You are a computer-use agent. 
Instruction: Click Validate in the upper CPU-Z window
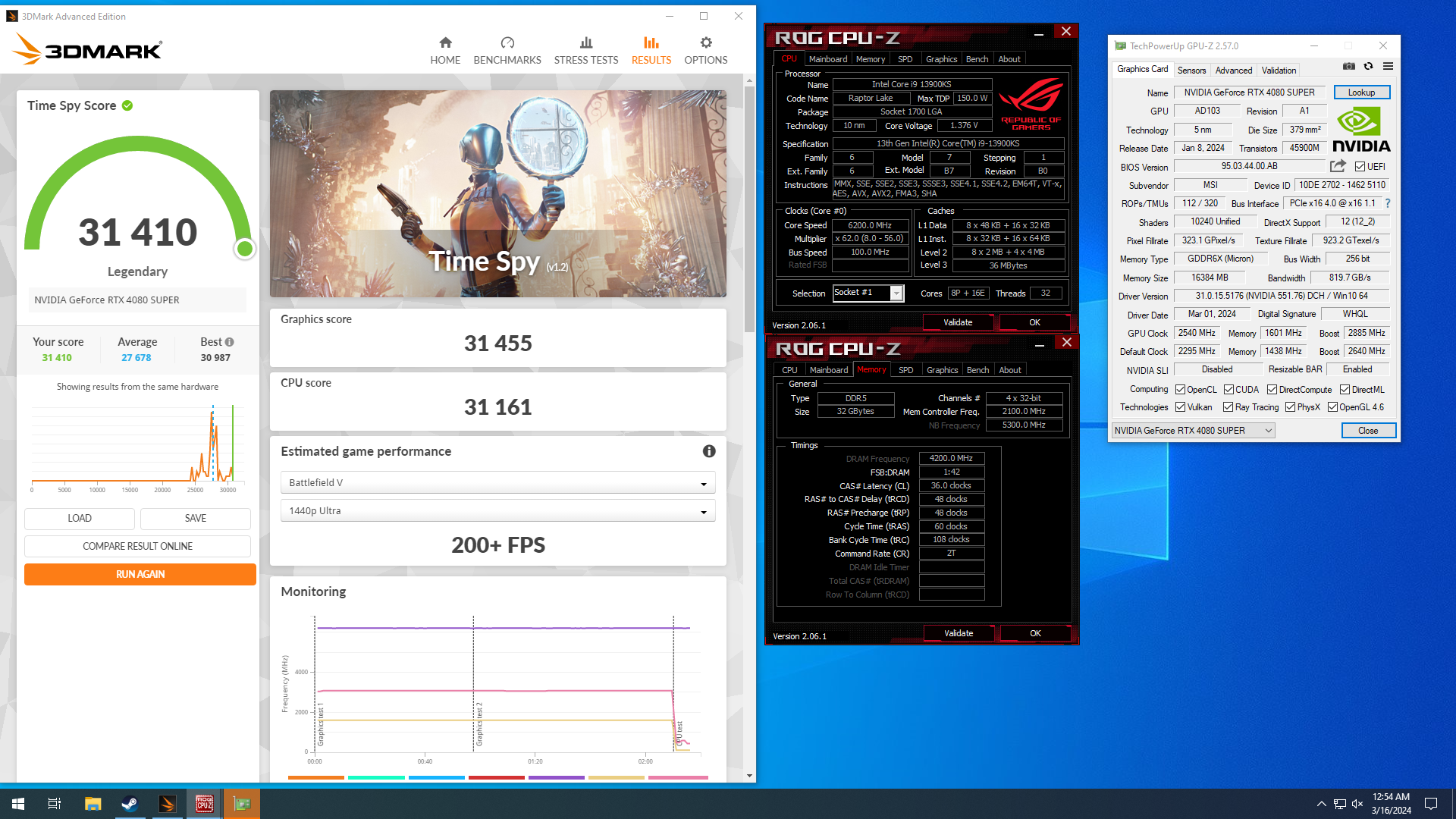pyautogui.click(x=958, y=322)
